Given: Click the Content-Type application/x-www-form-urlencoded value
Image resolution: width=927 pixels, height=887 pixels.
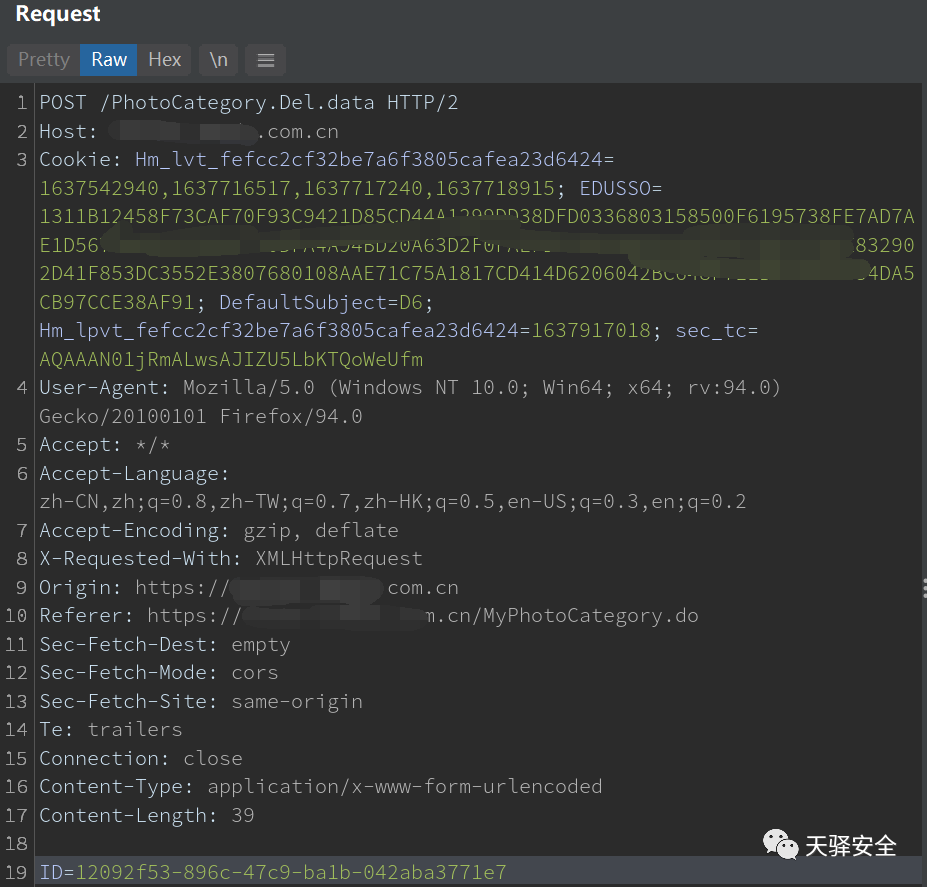Looking at the screenshot, I should pyautogui.click(x=405, y=787).
